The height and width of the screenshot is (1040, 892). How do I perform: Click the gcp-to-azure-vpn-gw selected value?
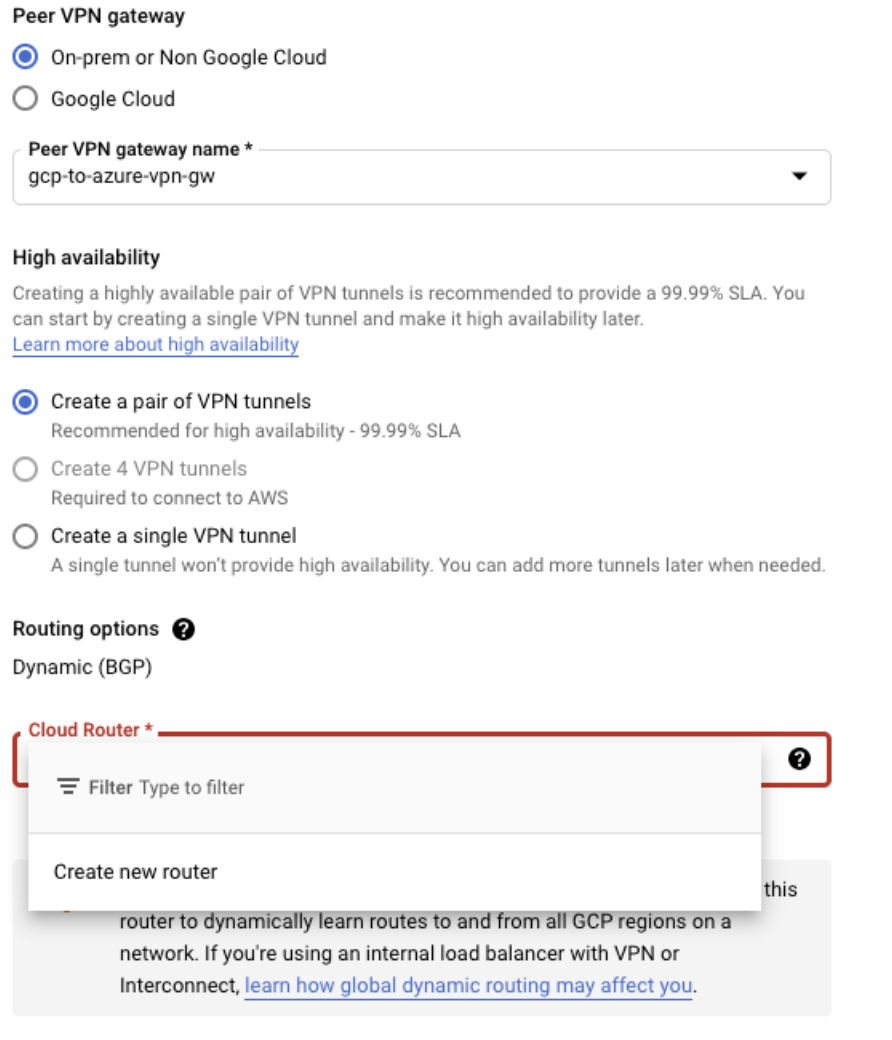tap(122, 176)
